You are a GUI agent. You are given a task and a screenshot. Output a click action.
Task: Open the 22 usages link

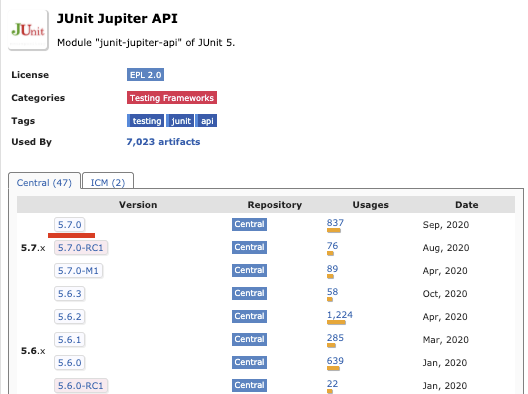click(332, 384)
